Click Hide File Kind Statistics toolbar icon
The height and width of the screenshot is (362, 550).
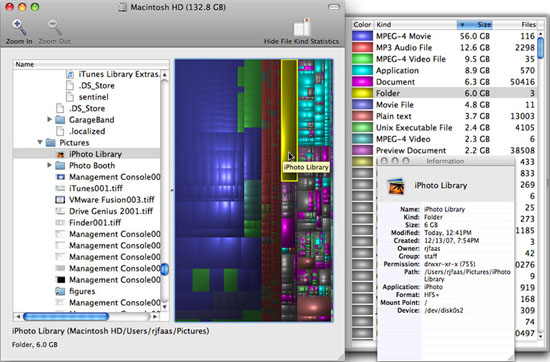tap(302, 27)
